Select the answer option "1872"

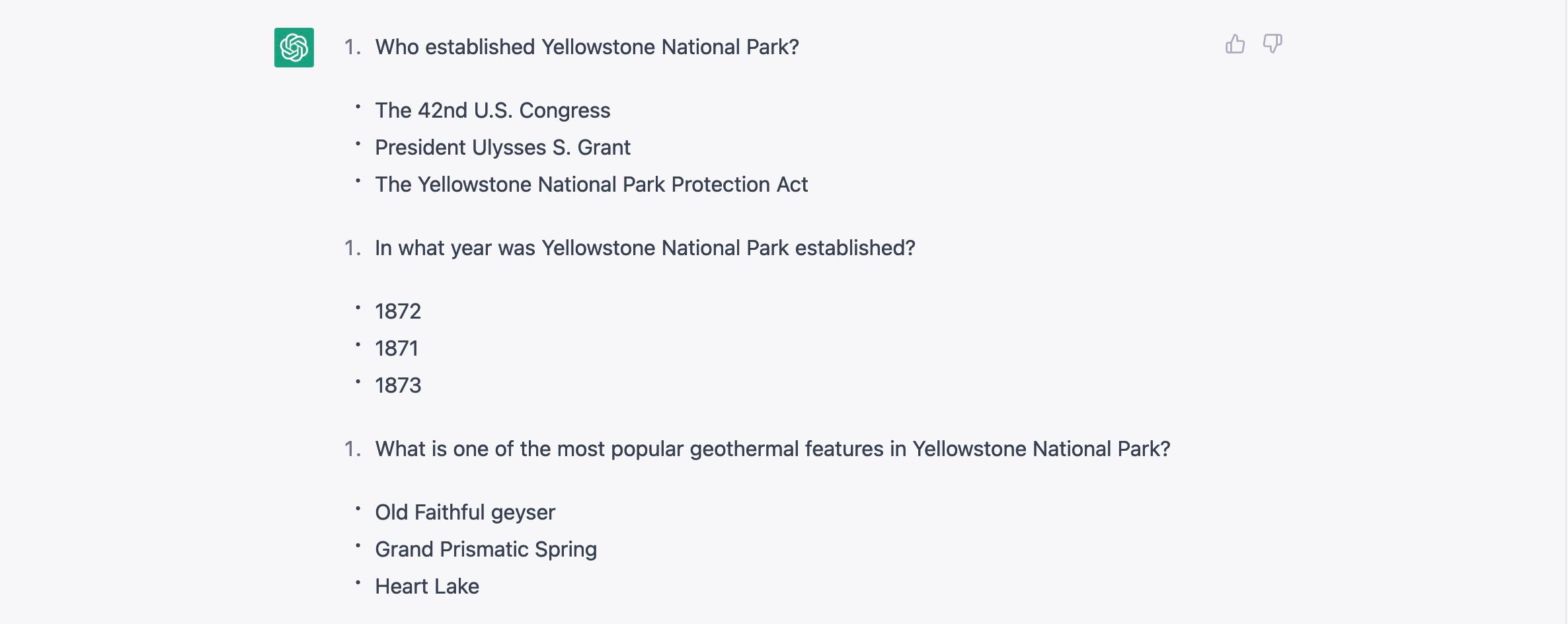coord(398,311)
